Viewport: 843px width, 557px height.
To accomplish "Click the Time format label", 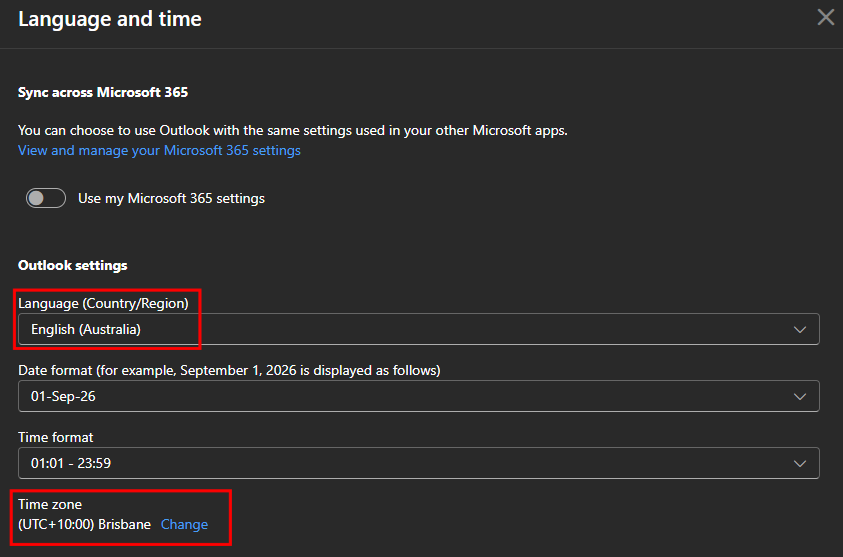I will pos(55,437).
